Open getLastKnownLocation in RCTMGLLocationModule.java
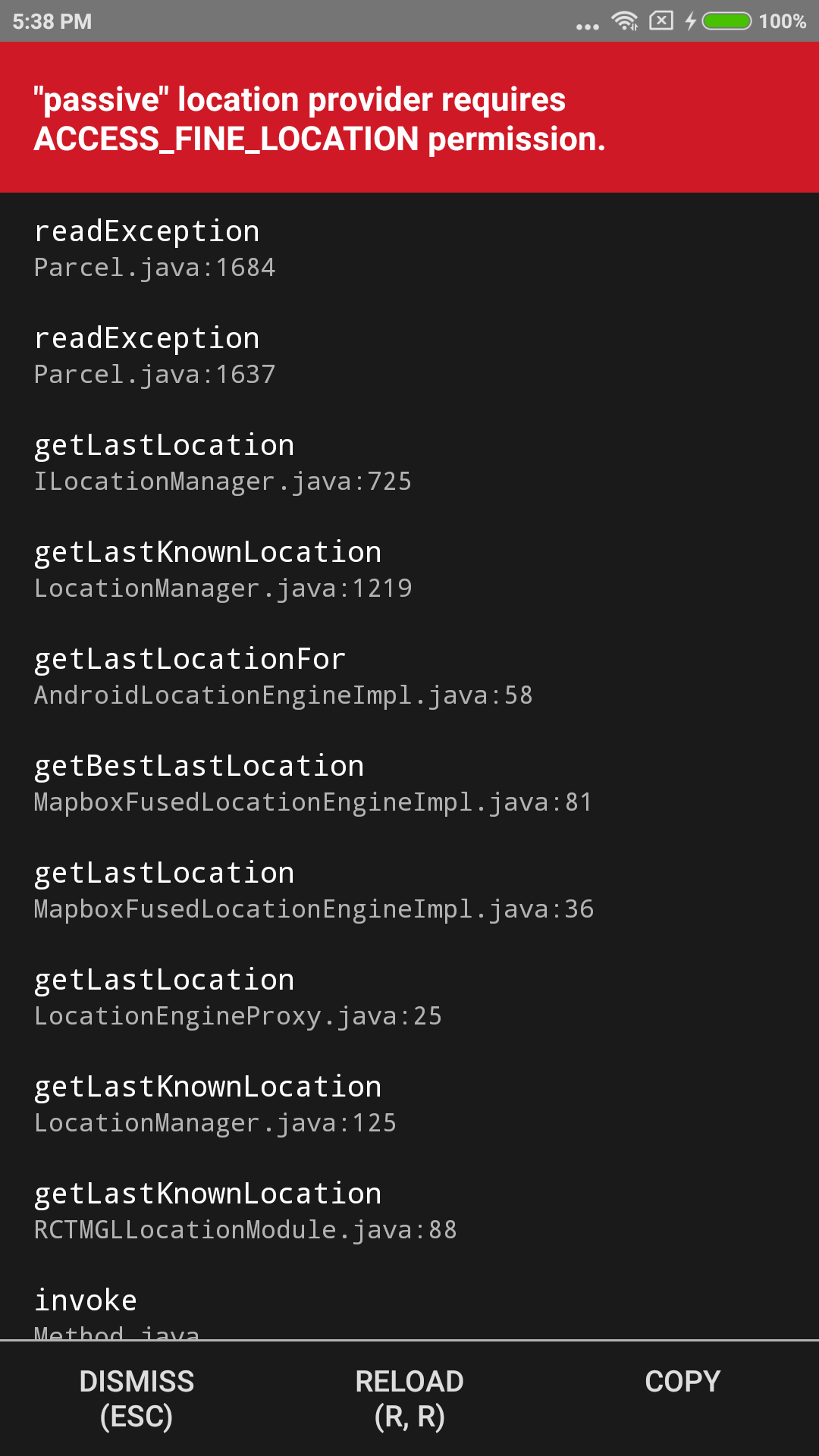The height and width of the screenshot is (1456, 819). [244, 1210]
